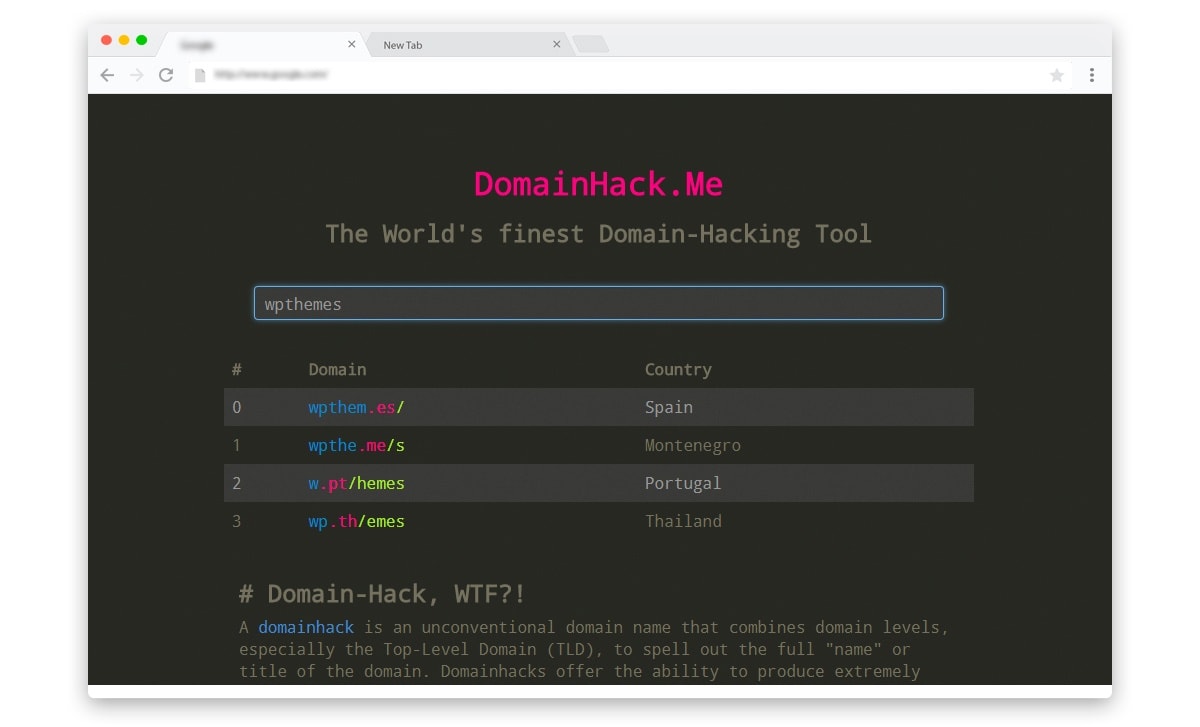Image resolution: width=1200 pixels, height=727 pixels.
Task: Click the yellow minimize window button
Action: pos(124,40)
